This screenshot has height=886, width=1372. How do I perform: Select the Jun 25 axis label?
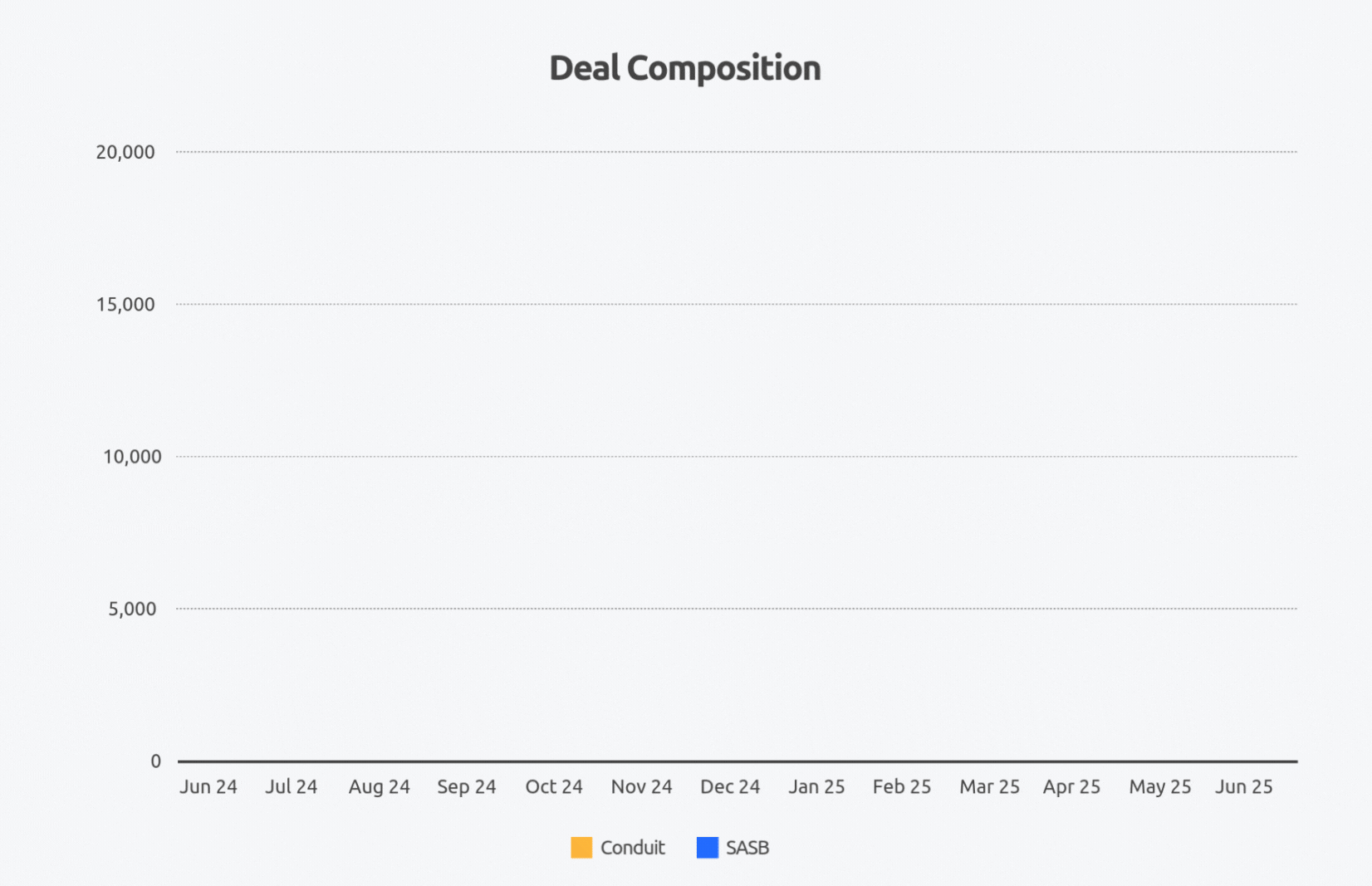pos(1243,786)
